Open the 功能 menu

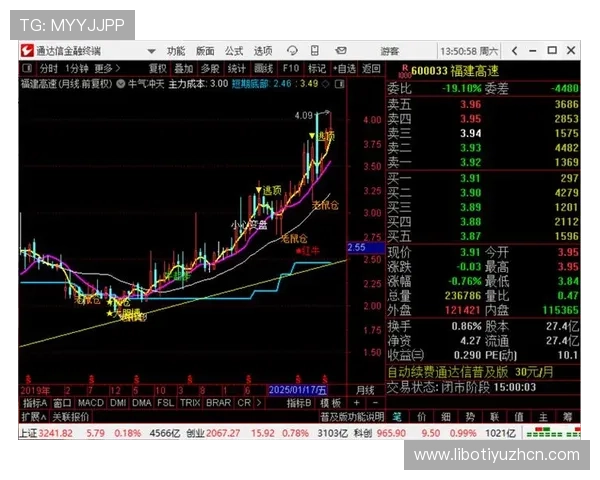(x=176, y=51)
